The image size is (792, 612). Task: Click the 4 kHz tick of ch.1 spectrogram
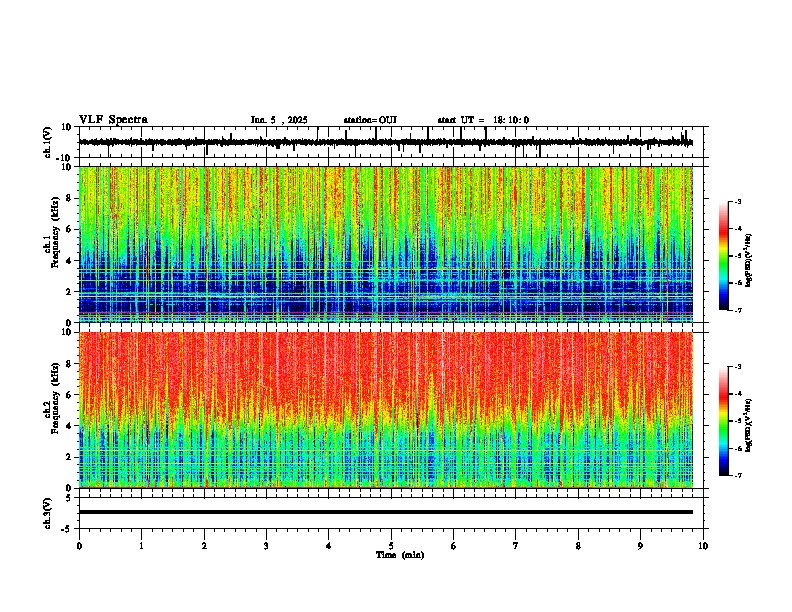(x=69, y=261)
